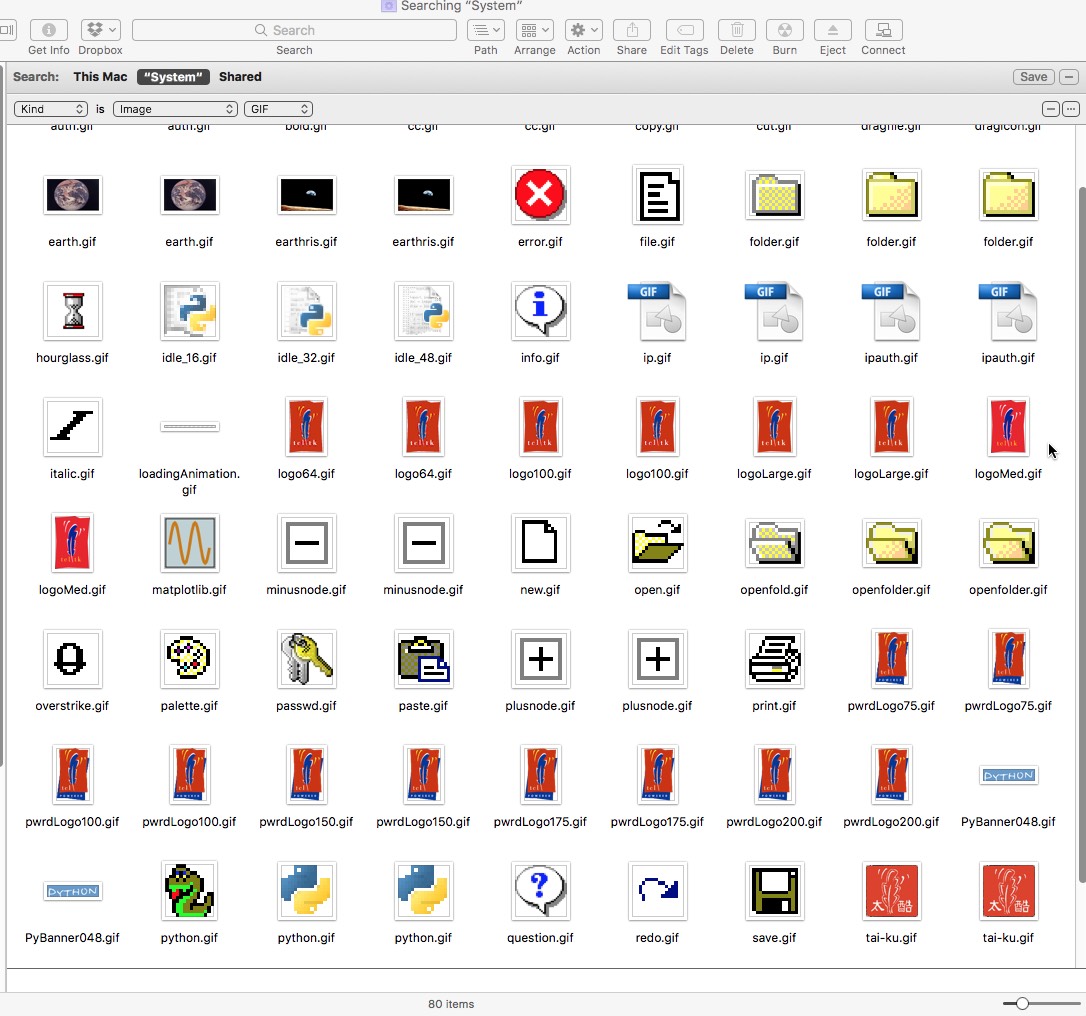Select the open.gif folder icon
Image resolution: width=1086 pixels, height=1016 pixels.
657,543
